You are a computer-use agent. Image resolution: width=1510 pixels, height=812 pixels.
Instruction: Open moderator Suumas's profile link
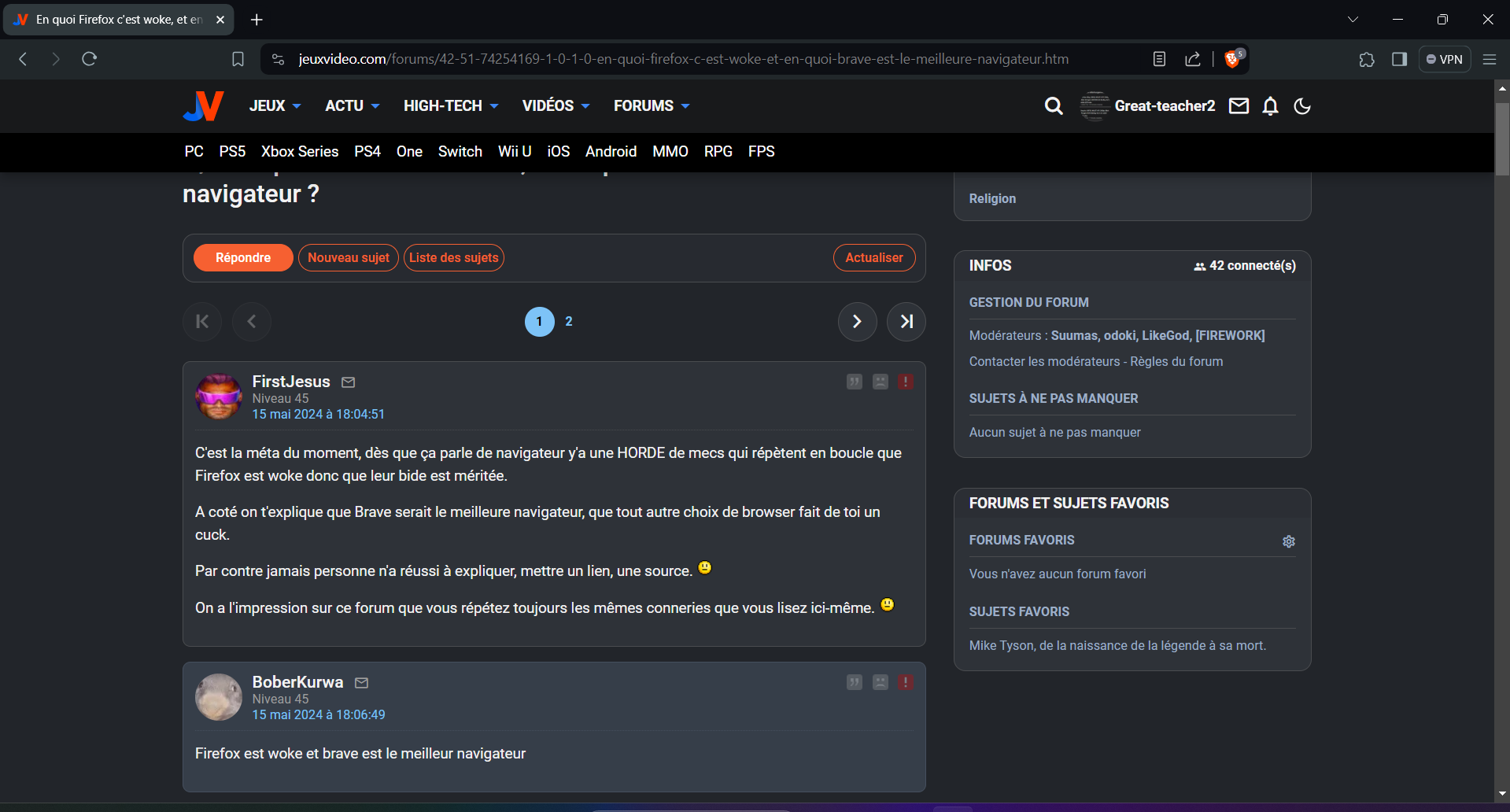pyautogui.click(x=1073, y=335)
